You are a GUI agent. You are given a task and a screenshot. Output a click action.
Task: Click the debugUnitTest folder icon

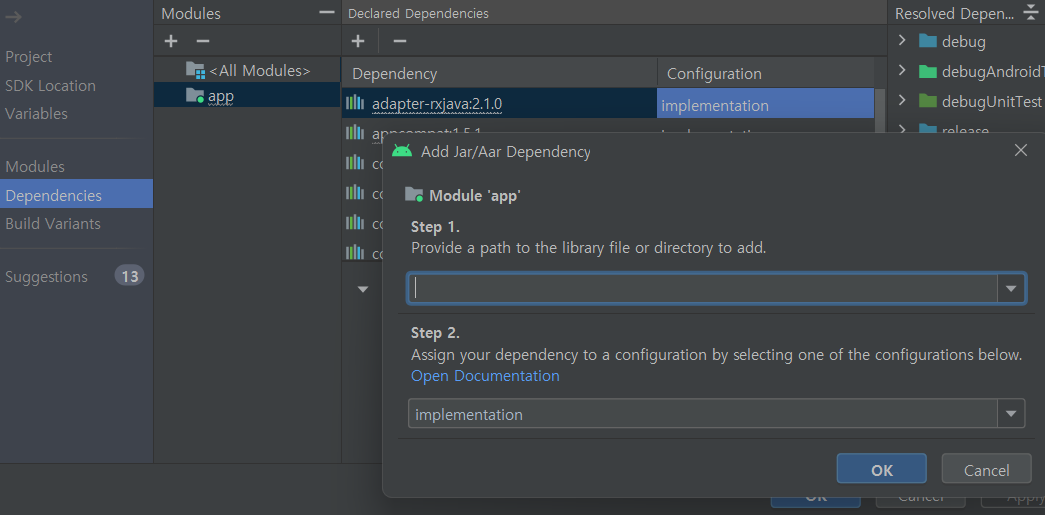click(928, 101)
